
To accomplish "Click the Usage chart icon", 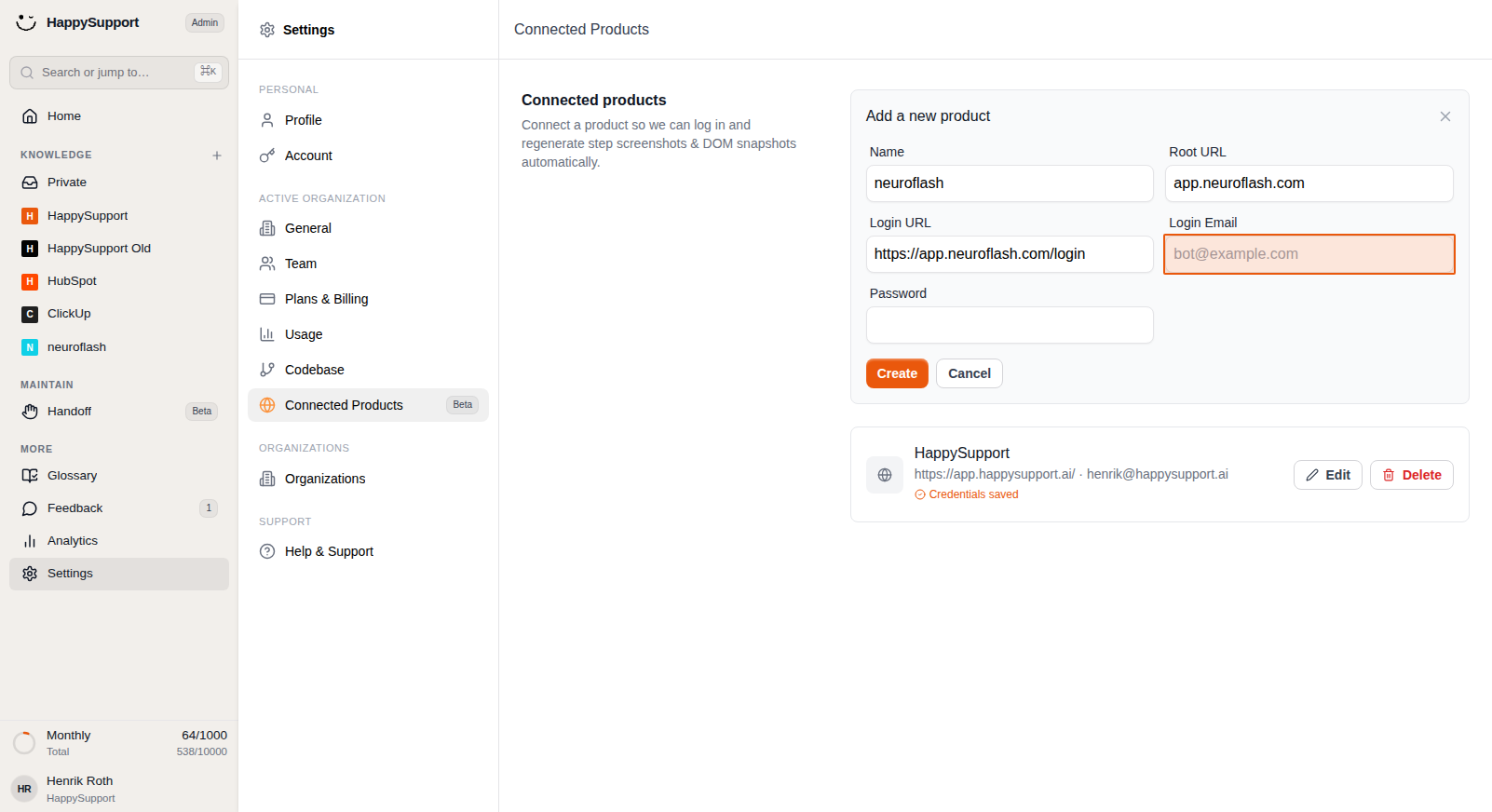I will [x=267, y=334].
